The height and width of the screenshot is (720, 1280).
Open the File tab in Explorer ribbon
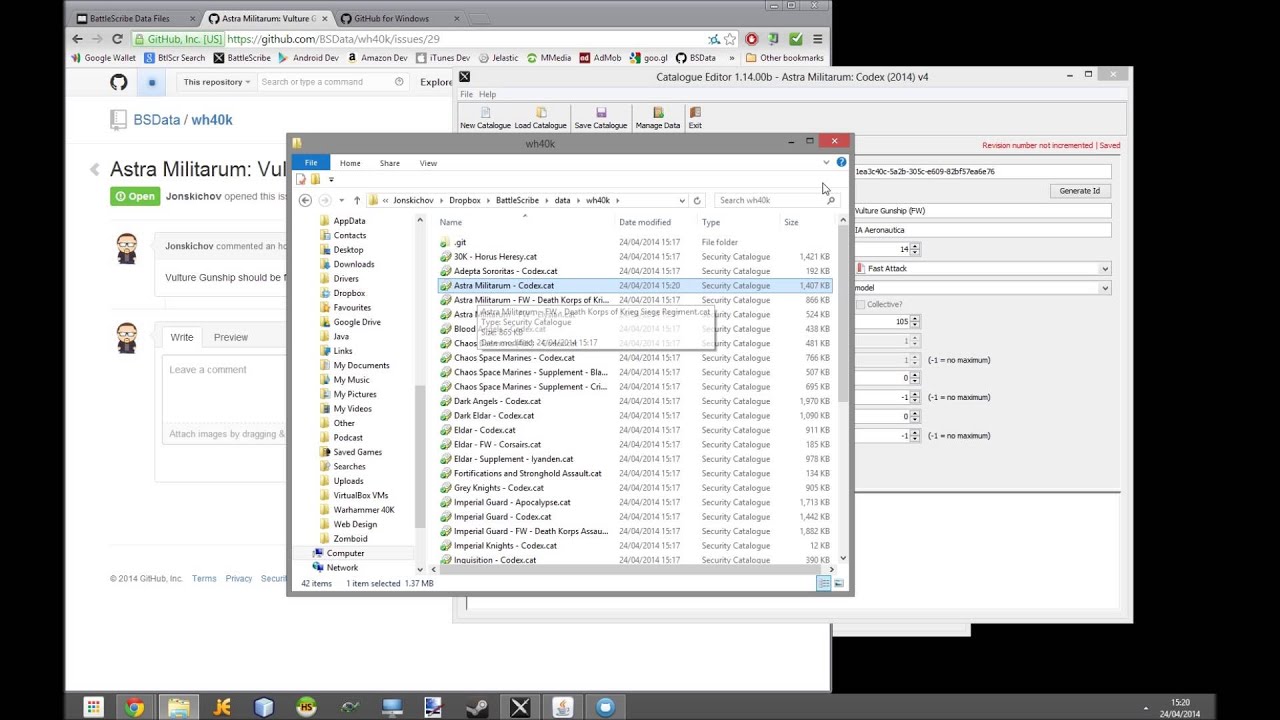[x=311, y=163]
